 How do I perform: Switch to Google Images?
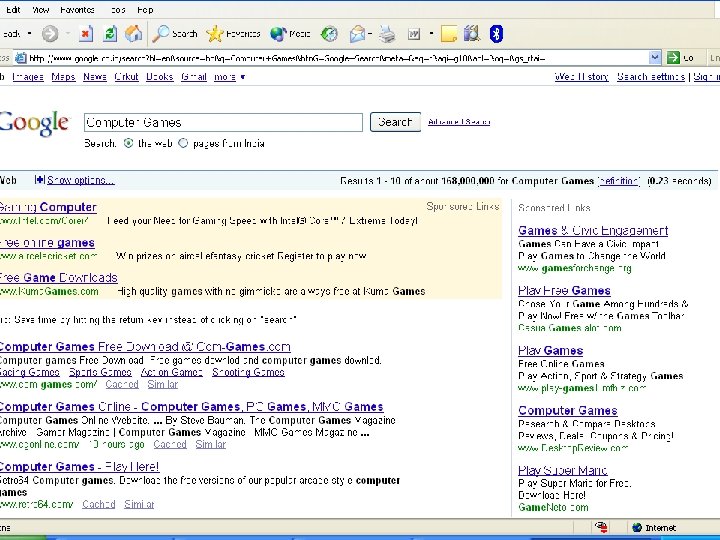click(x=28, y=77)
